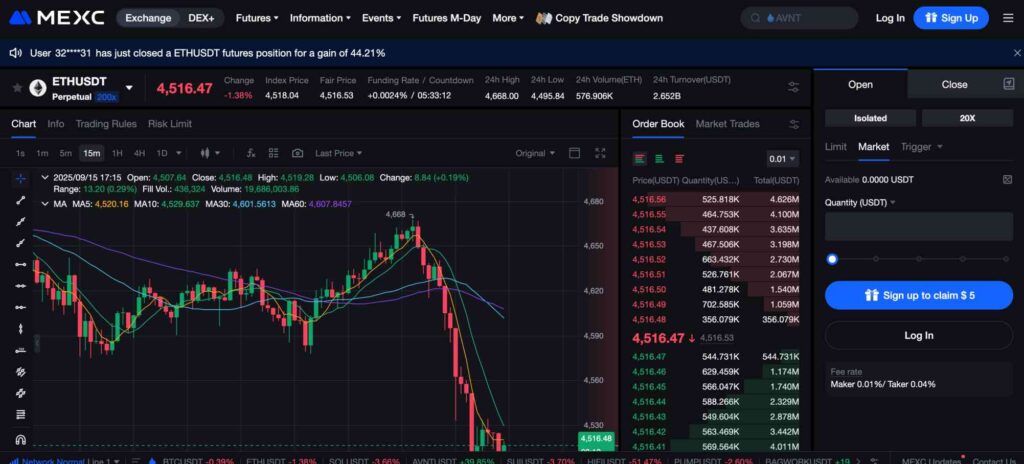
Task: Click the quantity percentage slider handle
Action: 831,259
